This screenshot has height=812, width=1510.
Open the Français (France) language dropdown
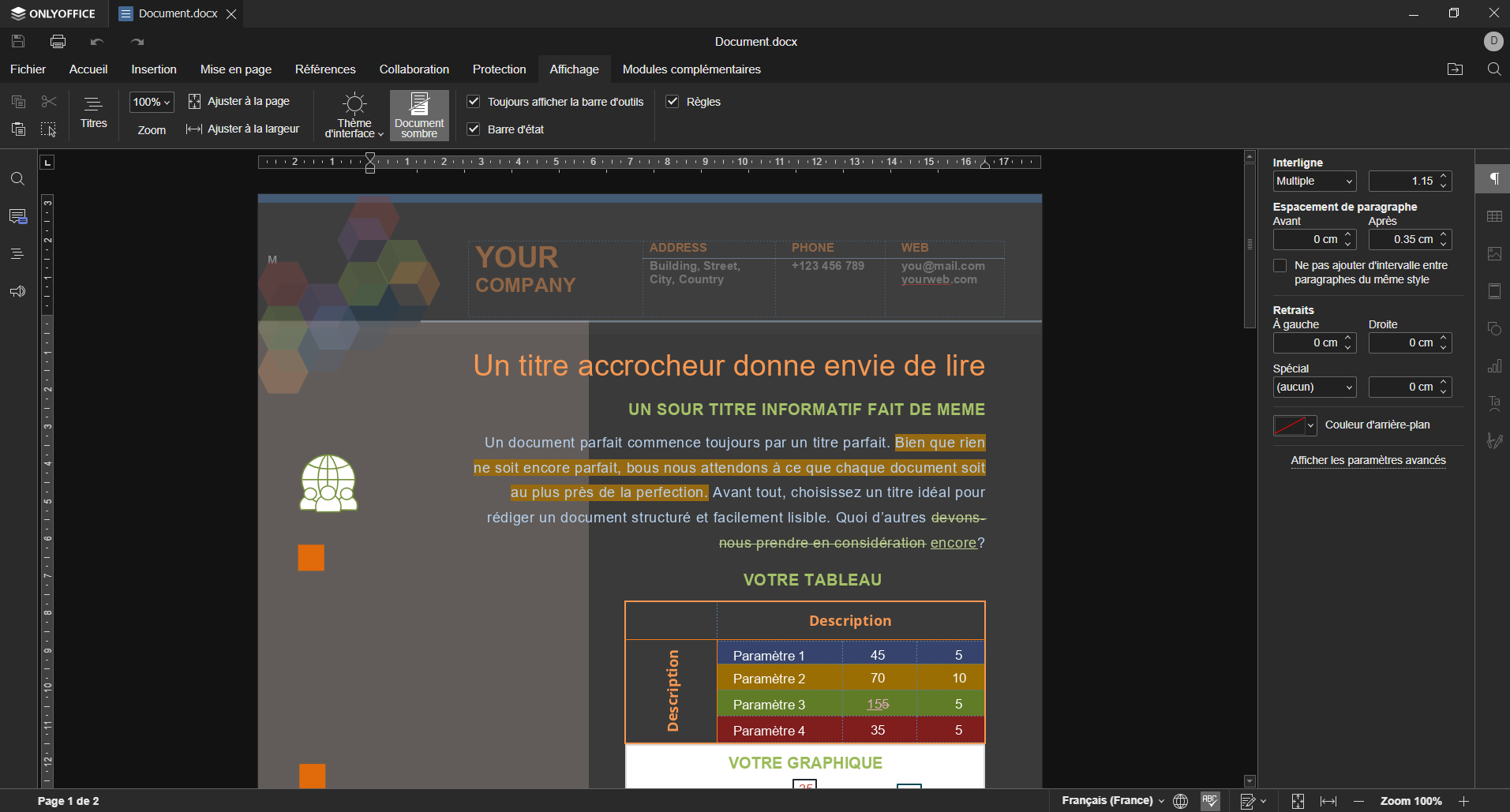point(1113,801)
